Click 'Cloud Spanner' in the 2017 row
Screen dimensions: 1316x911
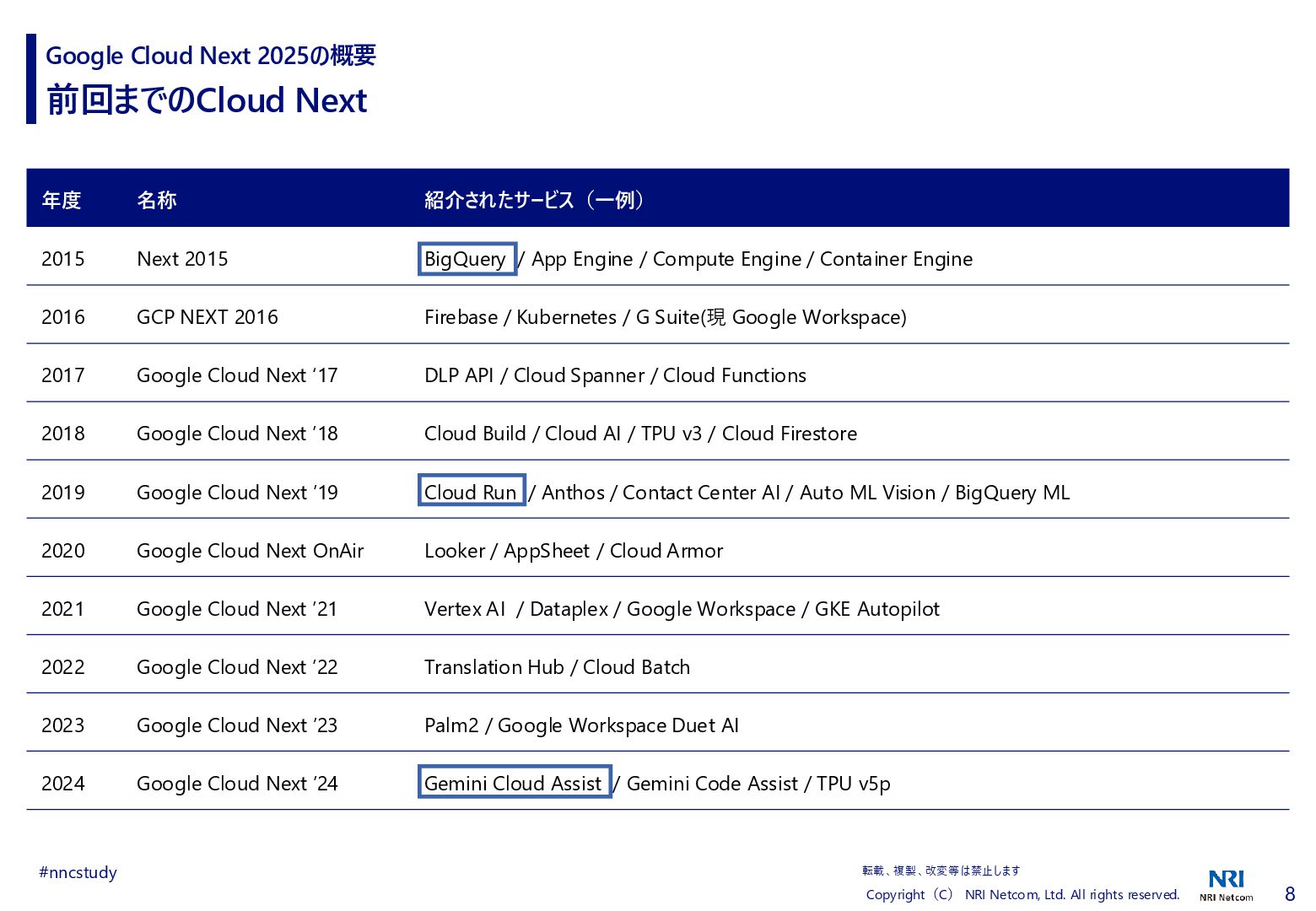pyautogui.click(x=579, y=375)
